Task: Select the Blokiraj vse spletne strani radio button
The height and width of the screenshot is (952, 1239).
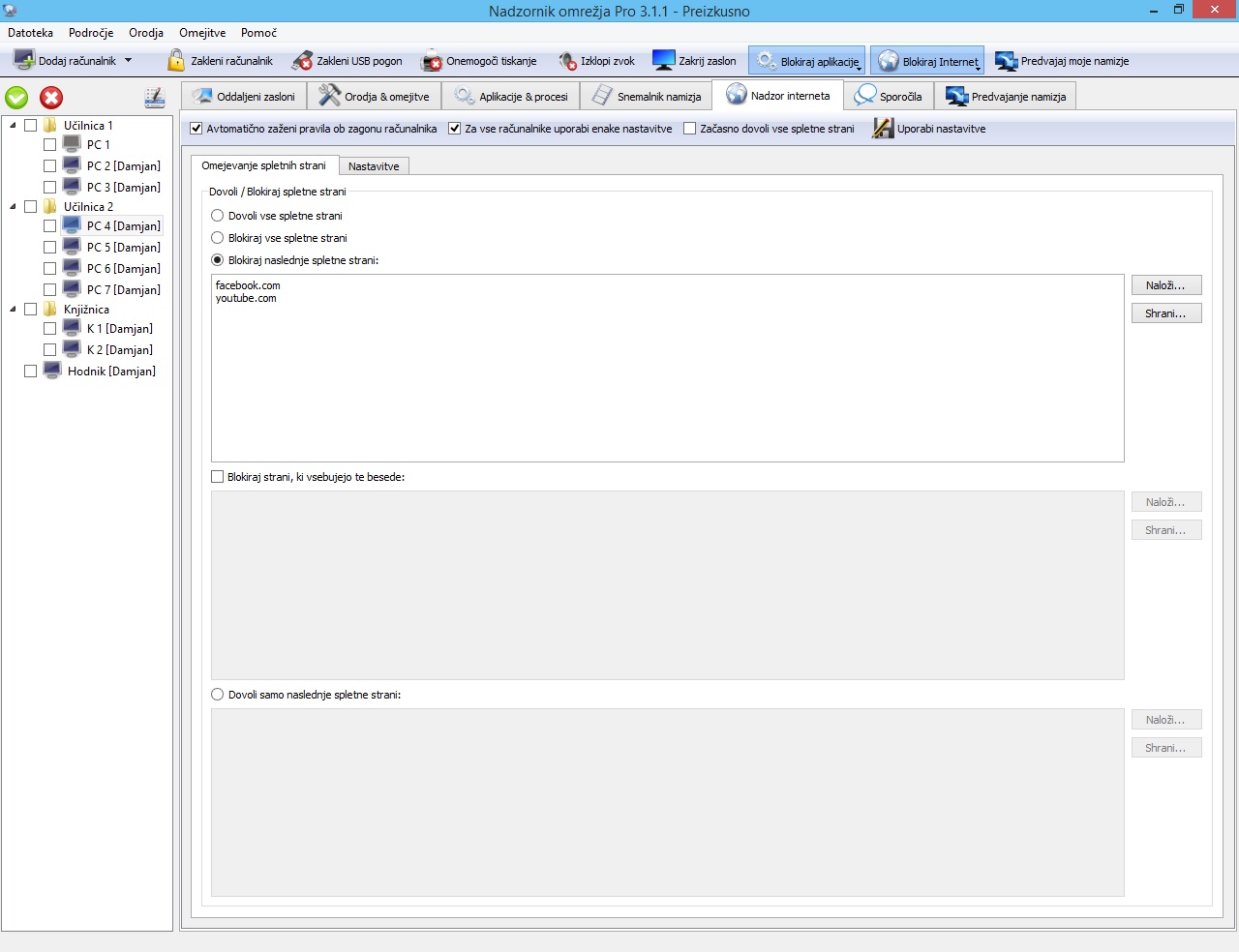Action: [x=218, y=238]
